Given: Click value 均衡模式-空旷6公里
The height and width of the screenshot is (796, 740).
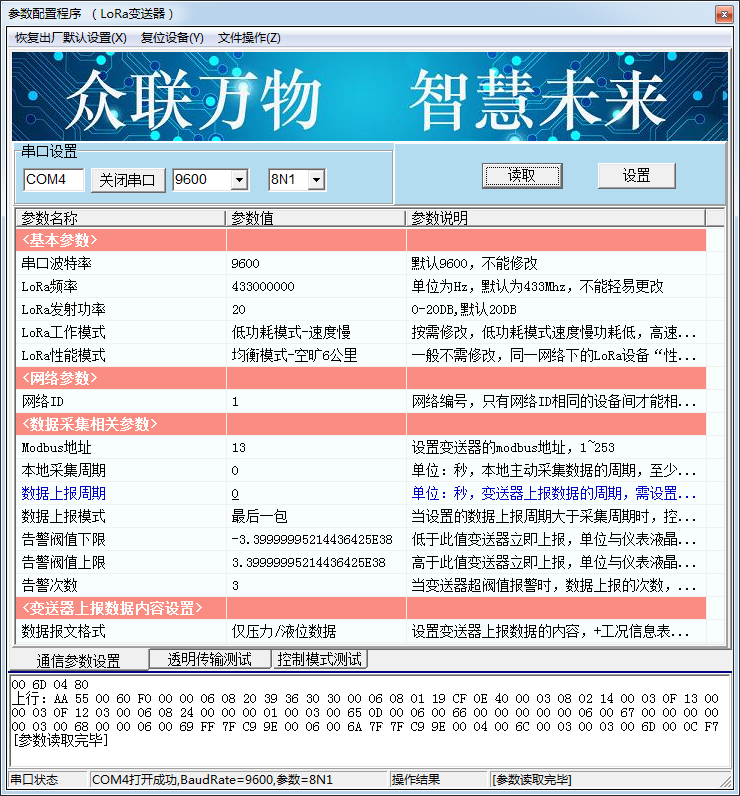Looking at the screenshot, I should tap(294, 355).
